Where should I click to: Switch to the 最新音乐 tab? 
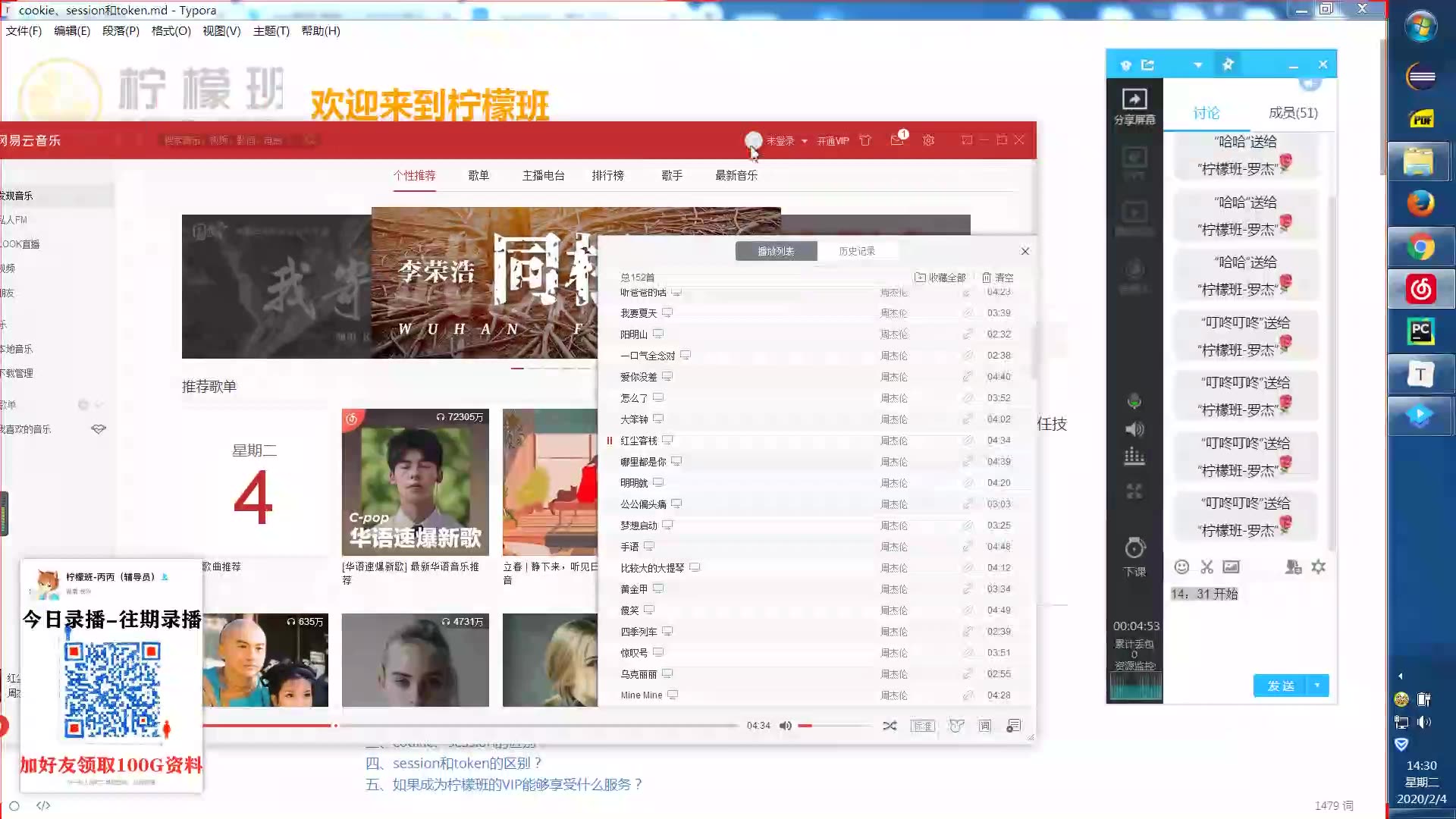tap(736, 175)
